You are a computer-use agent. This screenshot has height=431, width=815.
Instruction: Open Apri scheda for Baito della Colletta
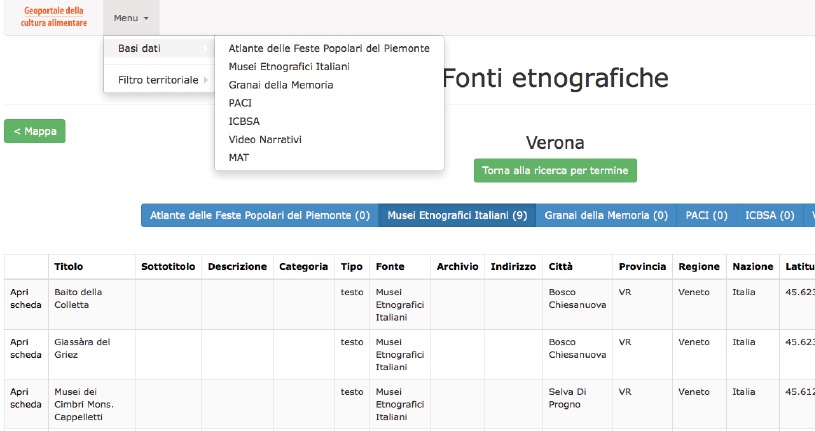point(25,298)
